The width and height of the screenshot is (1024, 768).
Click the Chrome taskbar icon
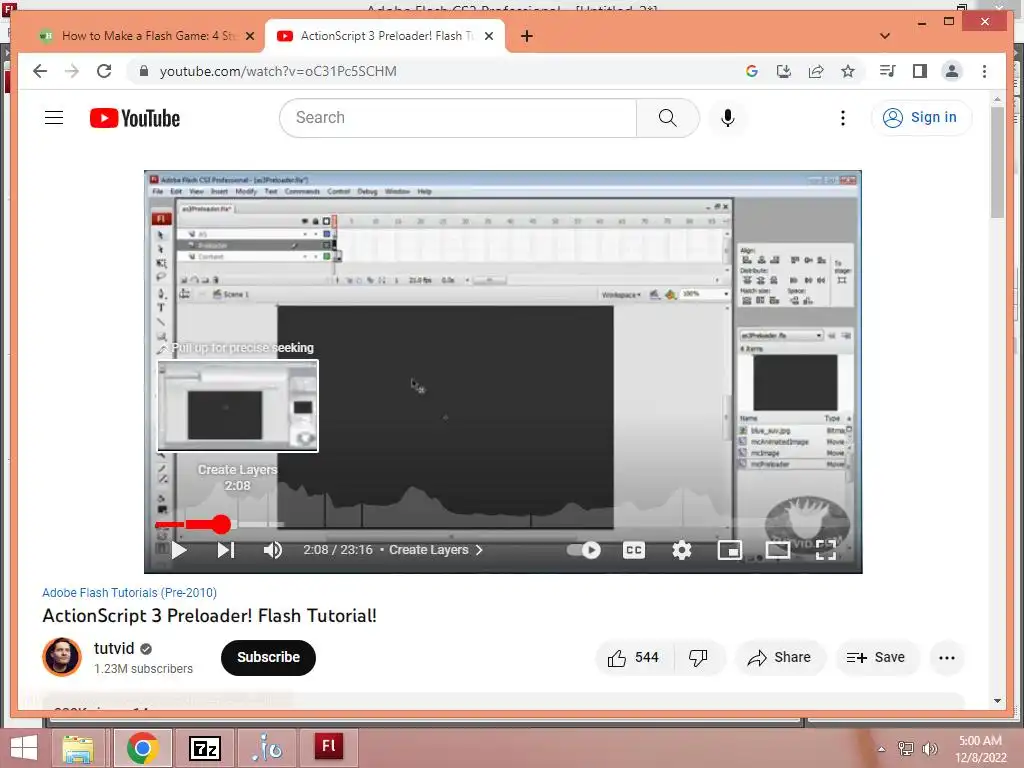click(142, 748)
